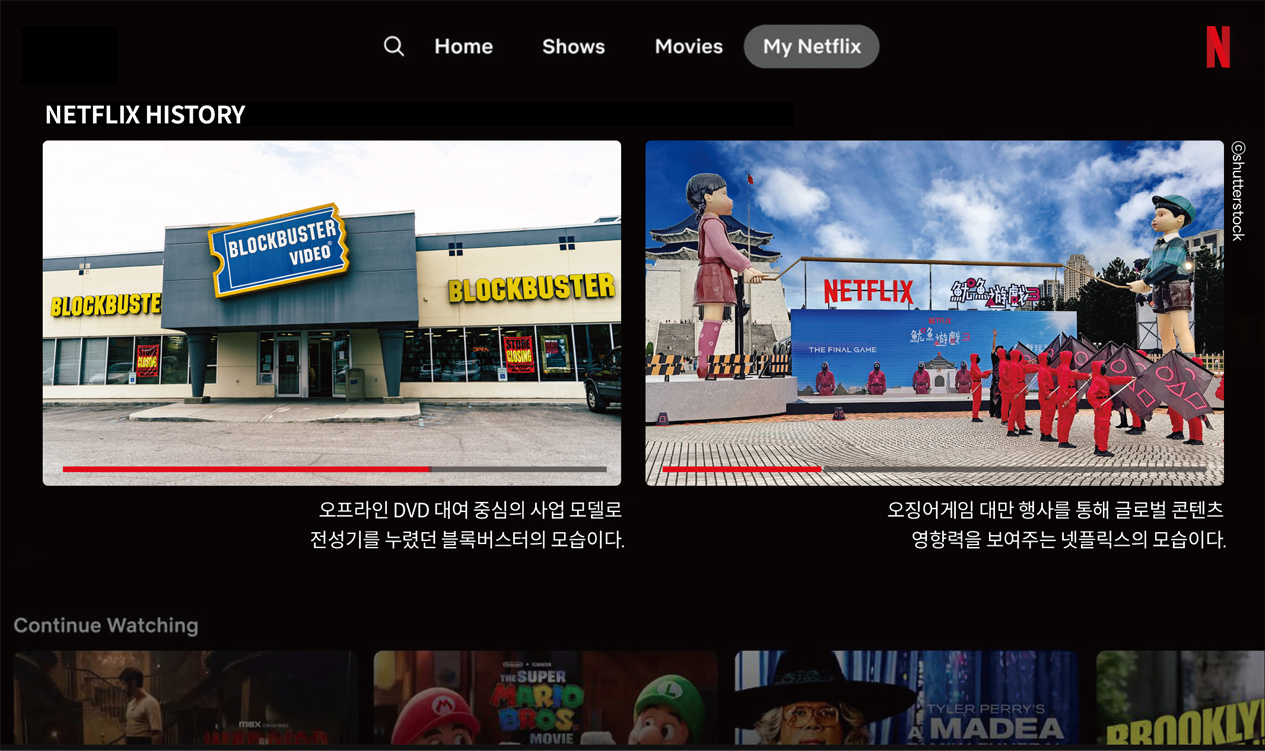This screenshot has width=1265, height=751.
Task: Click the NETFLIX HISTORY heading
Action: (145, 115)
